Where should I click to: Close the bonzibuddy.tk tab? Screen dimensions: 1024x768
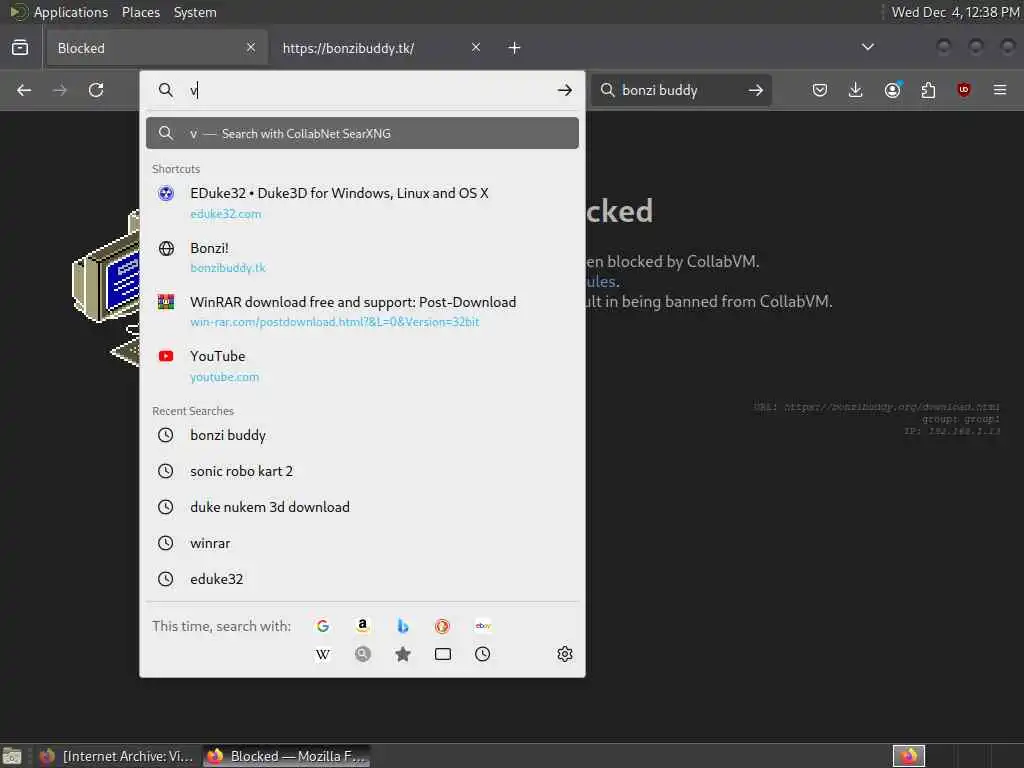[x=476, y=47]
